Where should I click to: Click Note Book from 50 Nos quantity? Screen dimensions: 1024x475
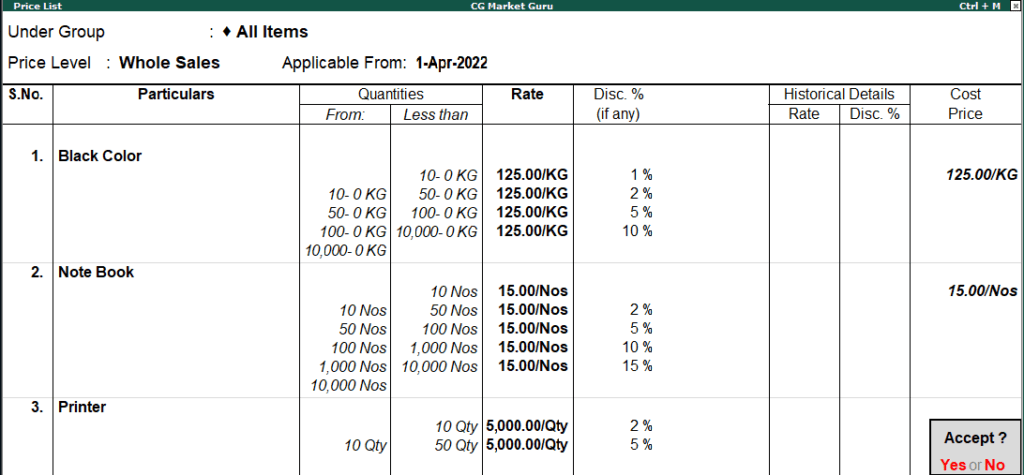pos(363,329)
